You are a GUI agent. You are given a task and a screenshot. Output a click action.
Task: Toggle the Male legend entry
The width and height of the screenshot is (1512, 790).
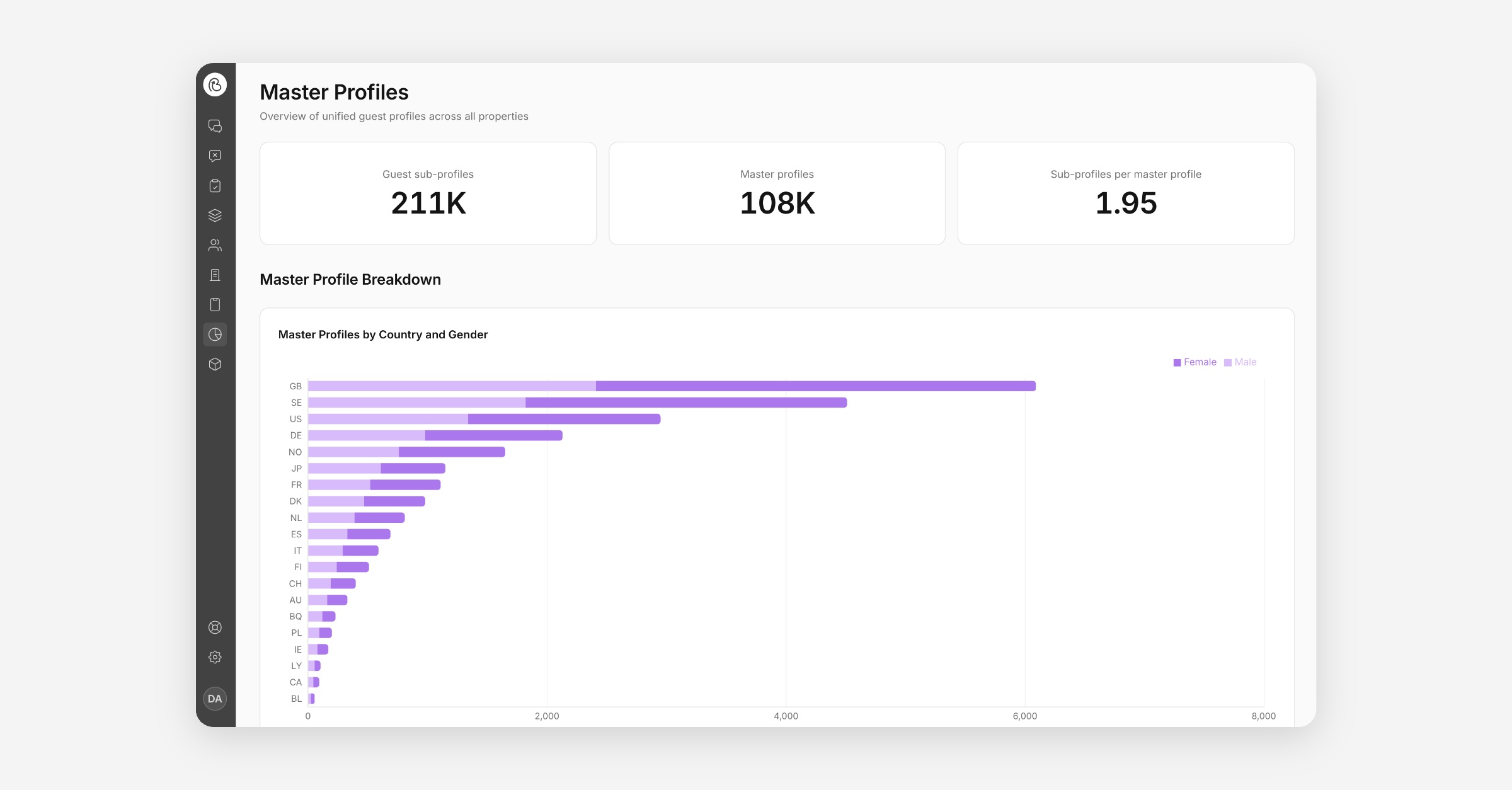click(1240, 362)
